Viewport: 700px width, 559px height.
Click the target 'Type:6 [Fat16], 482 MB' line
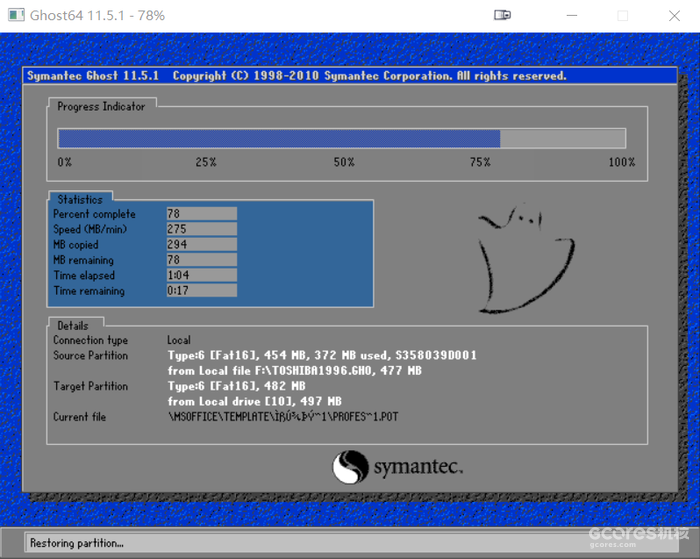[x=237, y=386]
